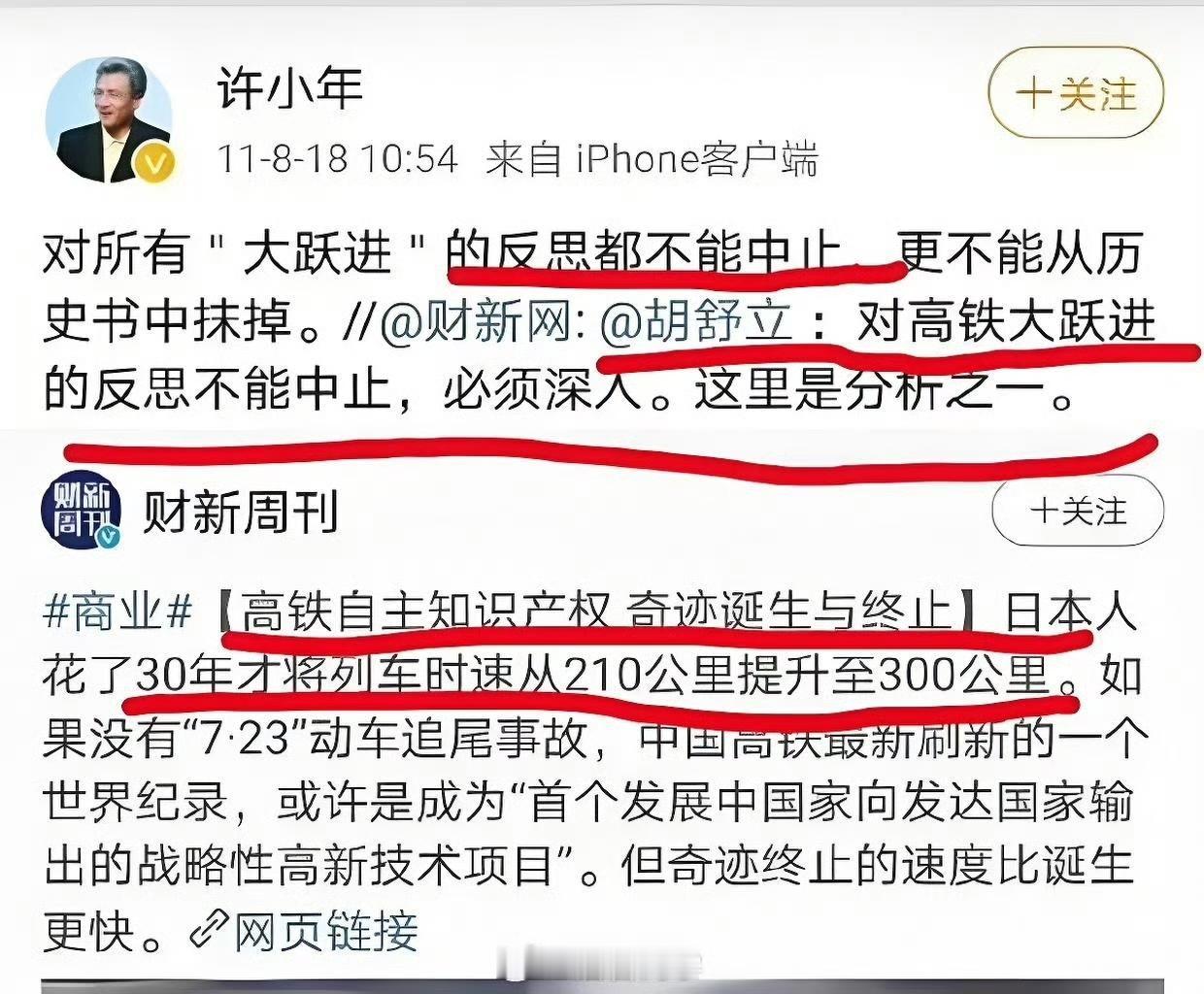Tap the chain link icon before 网页链接
Screen dimensions: 1204x994
point(207,930)
